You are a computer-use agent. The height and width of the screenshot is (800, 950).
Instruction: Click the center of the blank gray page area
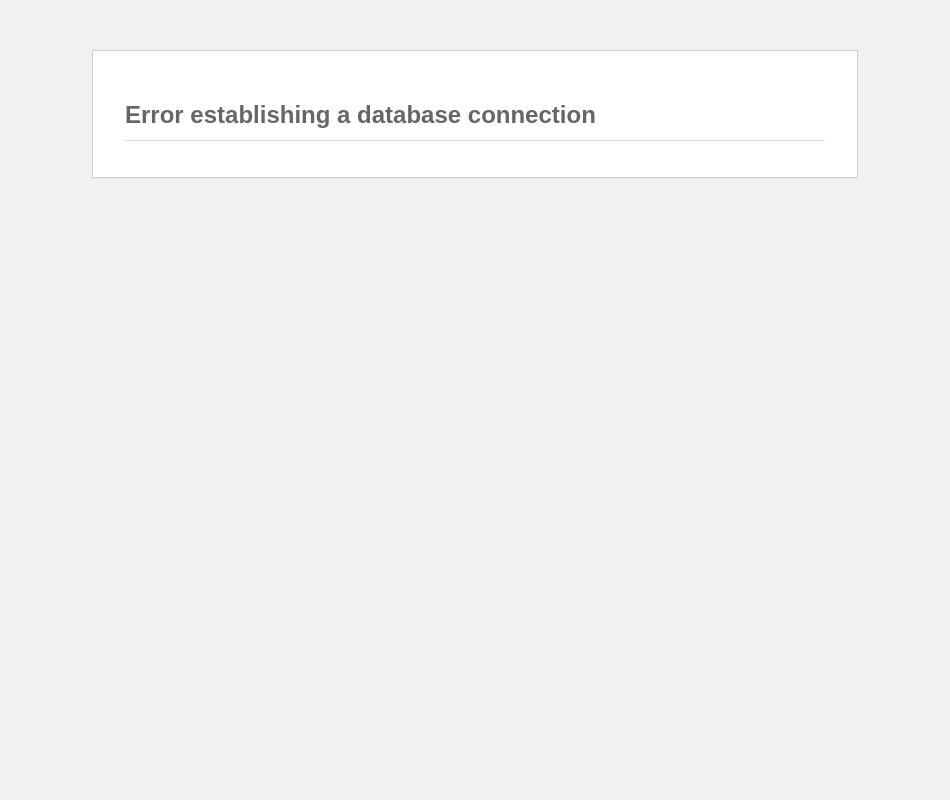(x=475, y=485)
